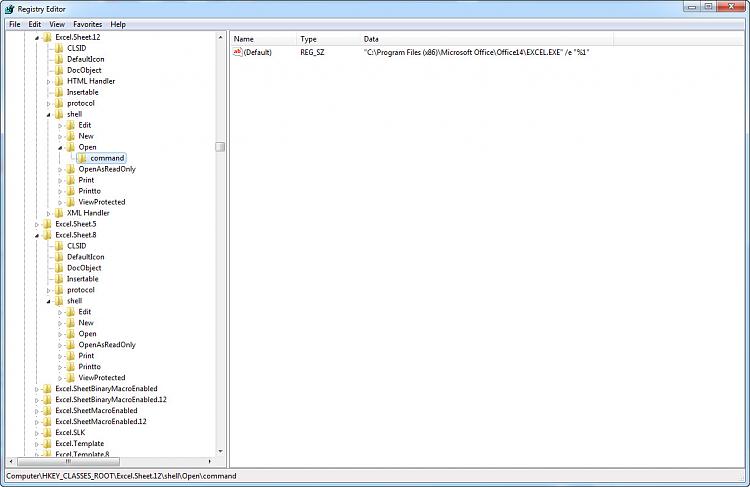
Task: Click CLSID folder icon under Excel.Sheet.12
Action: click(59, 48)
